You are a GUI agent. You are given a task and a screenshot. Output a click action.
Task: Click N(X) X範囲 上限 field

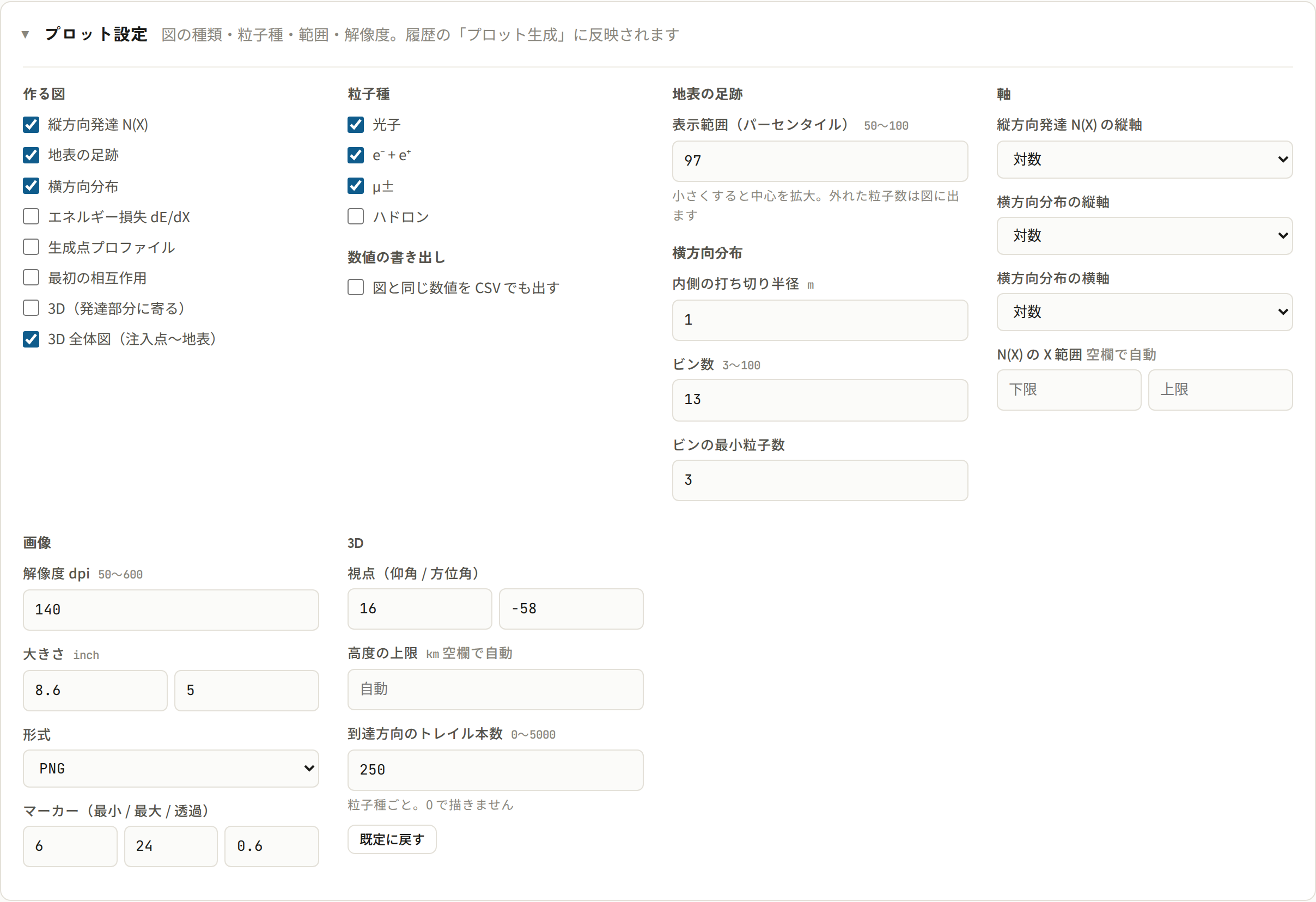click(x=1220, y=390)
